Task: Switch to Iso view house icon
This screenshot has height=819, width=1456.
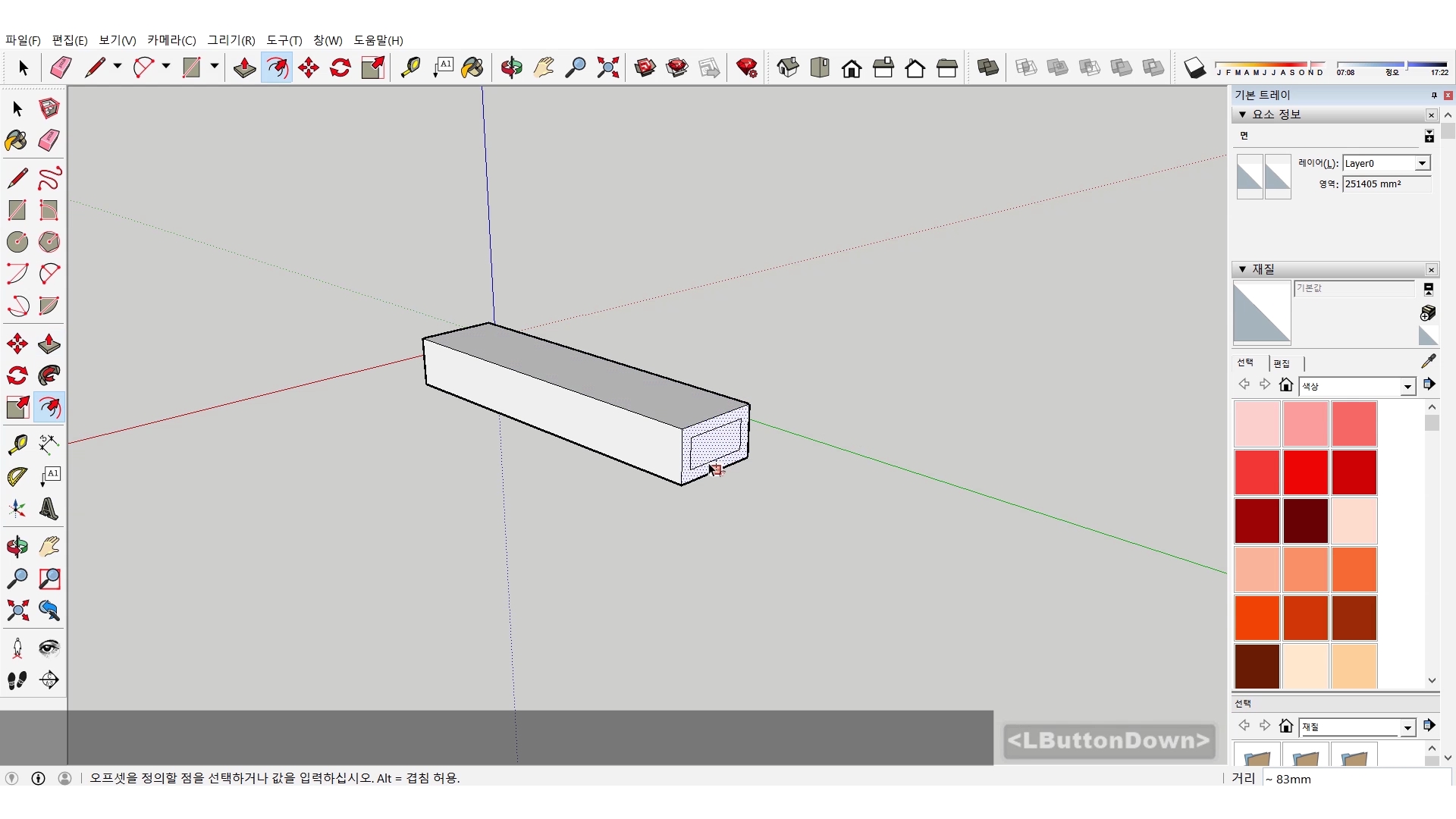Action: click(x=788, y=68)
